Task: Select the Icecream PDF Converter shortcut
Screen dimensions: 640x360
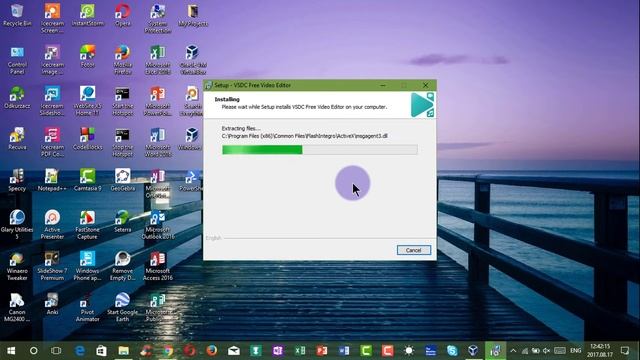Action: [52, 142]
